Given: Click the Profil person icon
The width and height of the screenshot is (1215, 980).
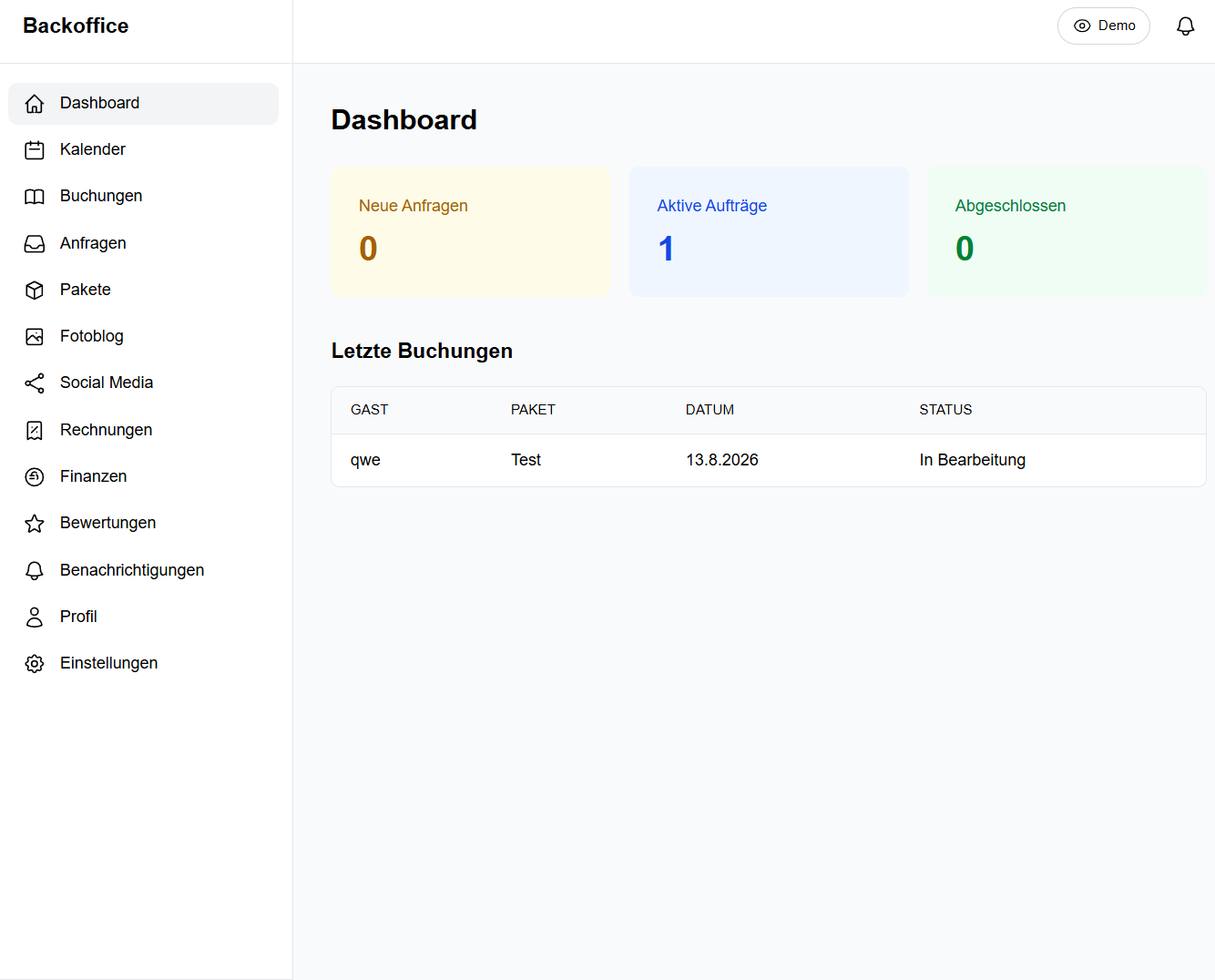Looking at the screenshot, I should tap(35, 618).
